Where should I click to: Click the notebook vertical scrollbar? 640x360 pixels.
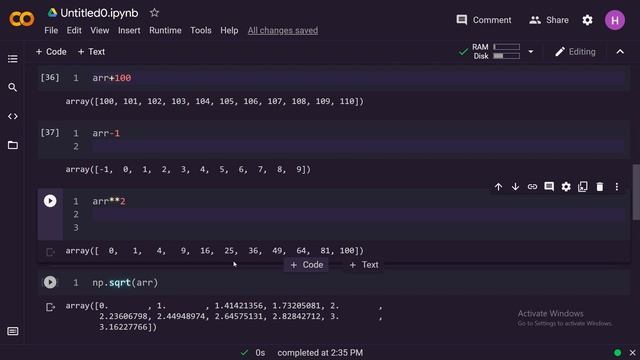tap(636, 192)
